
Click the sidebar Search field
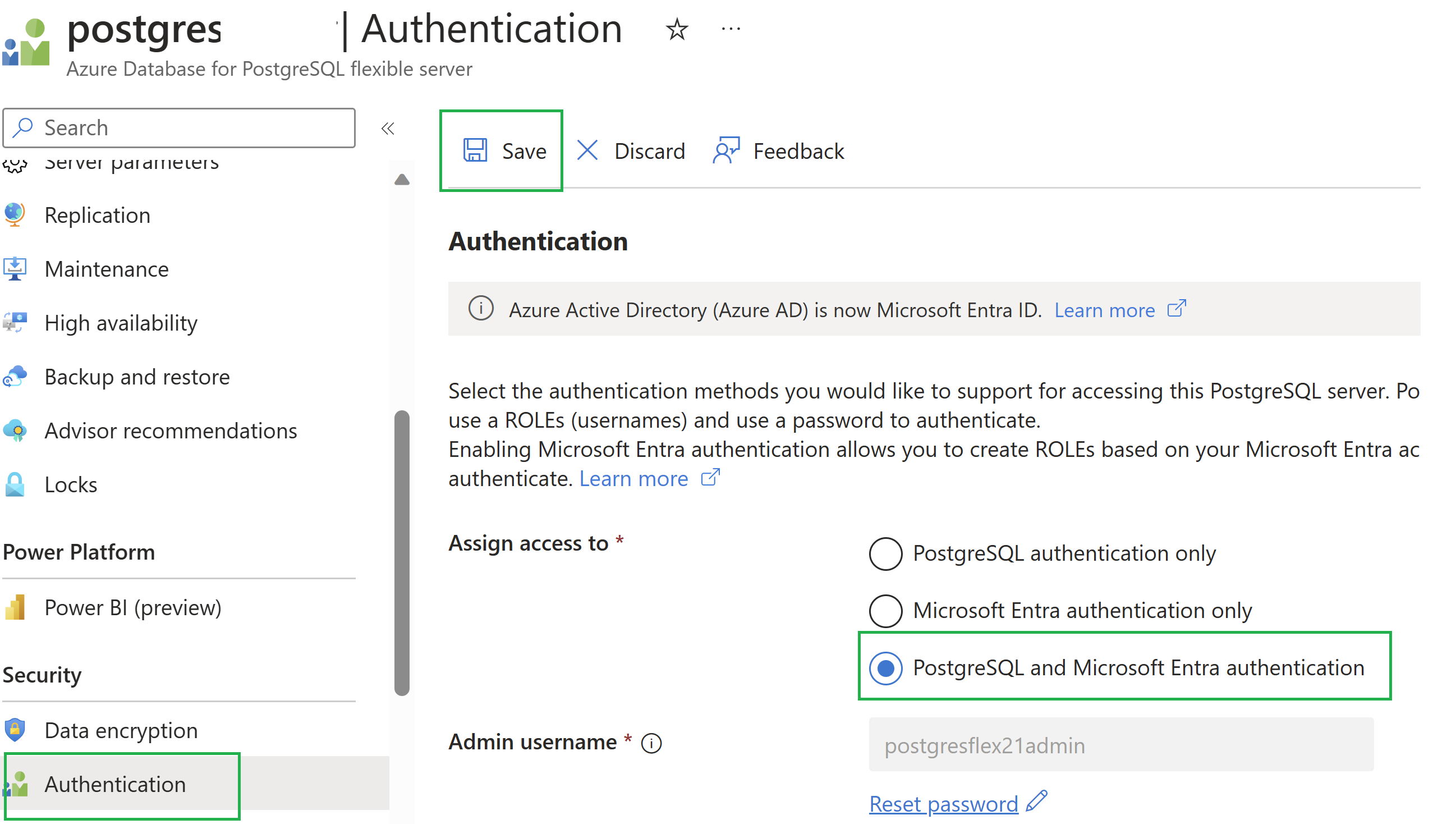click(x=192, y=128)
